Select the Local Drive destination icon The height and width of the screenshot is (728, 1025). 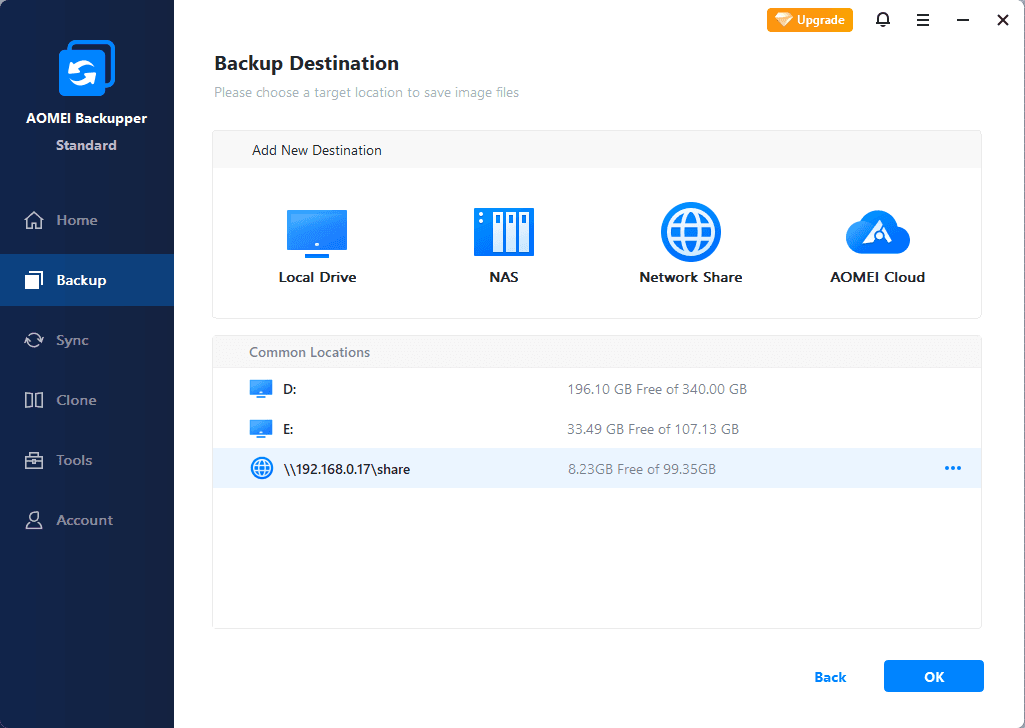click(317, 234)
